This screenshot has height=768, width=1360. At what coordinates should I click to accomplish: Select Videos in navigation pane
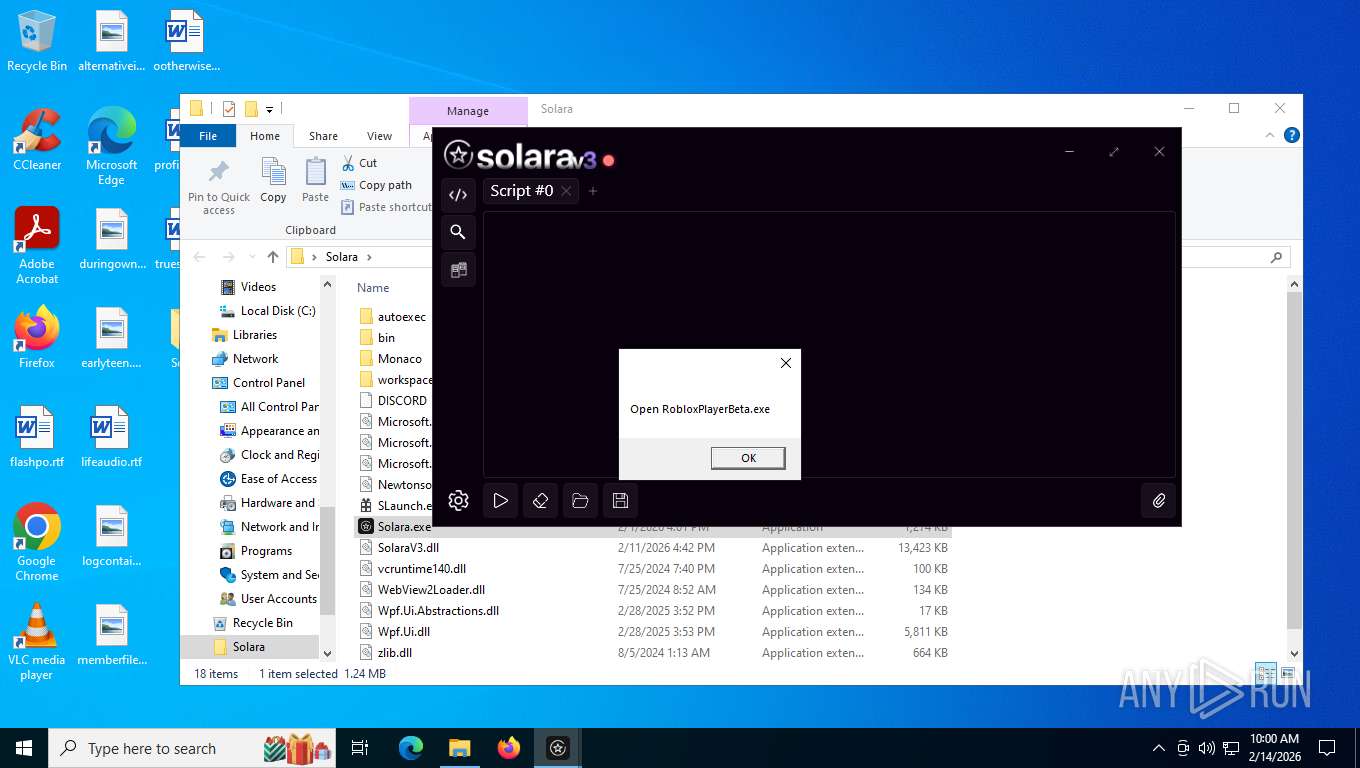(248, 287)
